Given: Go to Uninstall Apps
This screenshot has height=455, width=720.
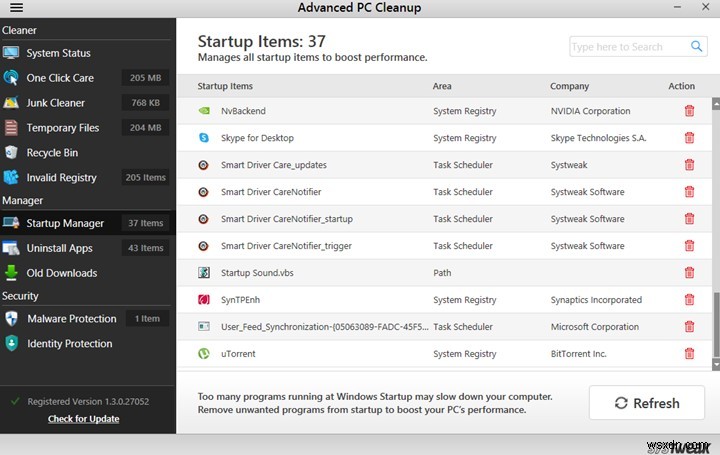Looking at the screenshot, I should 60,248.
